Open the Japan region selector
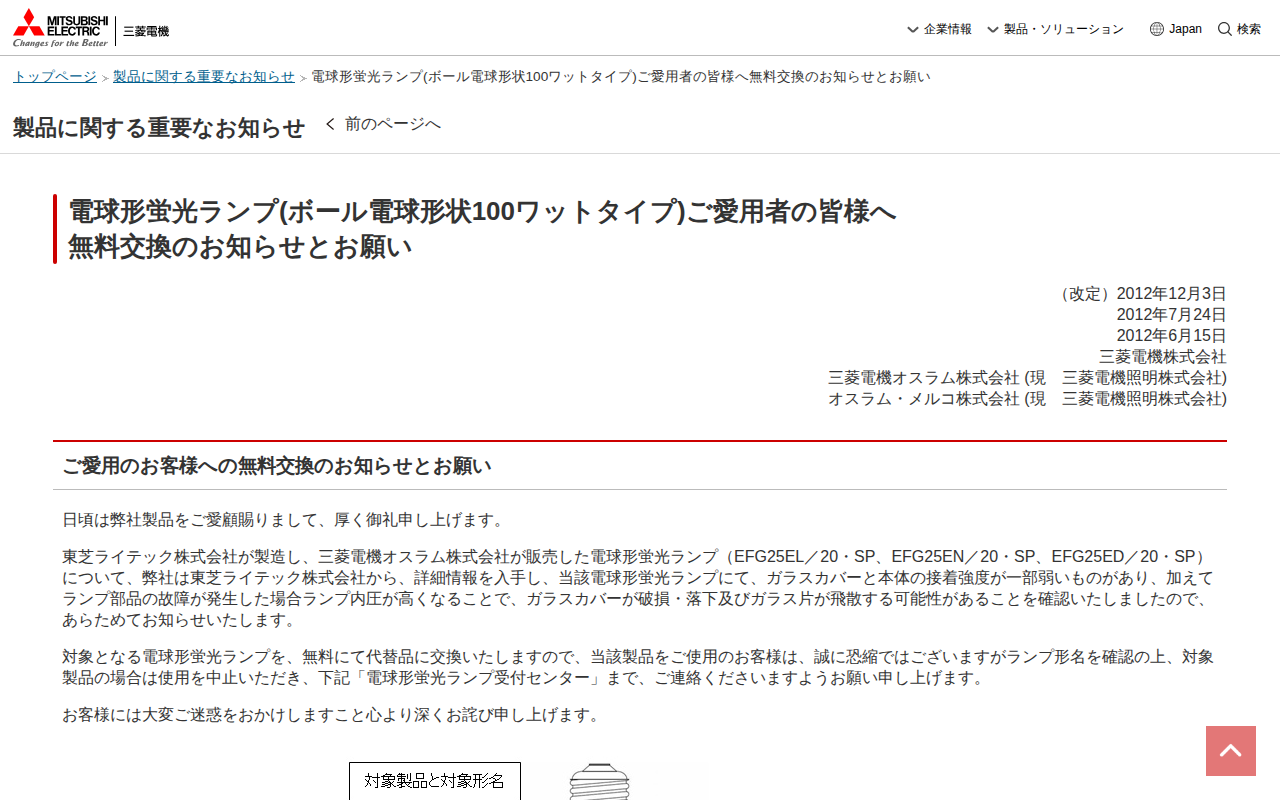The height and width of the screenshot is (800, 1280). pos(1176,29)
